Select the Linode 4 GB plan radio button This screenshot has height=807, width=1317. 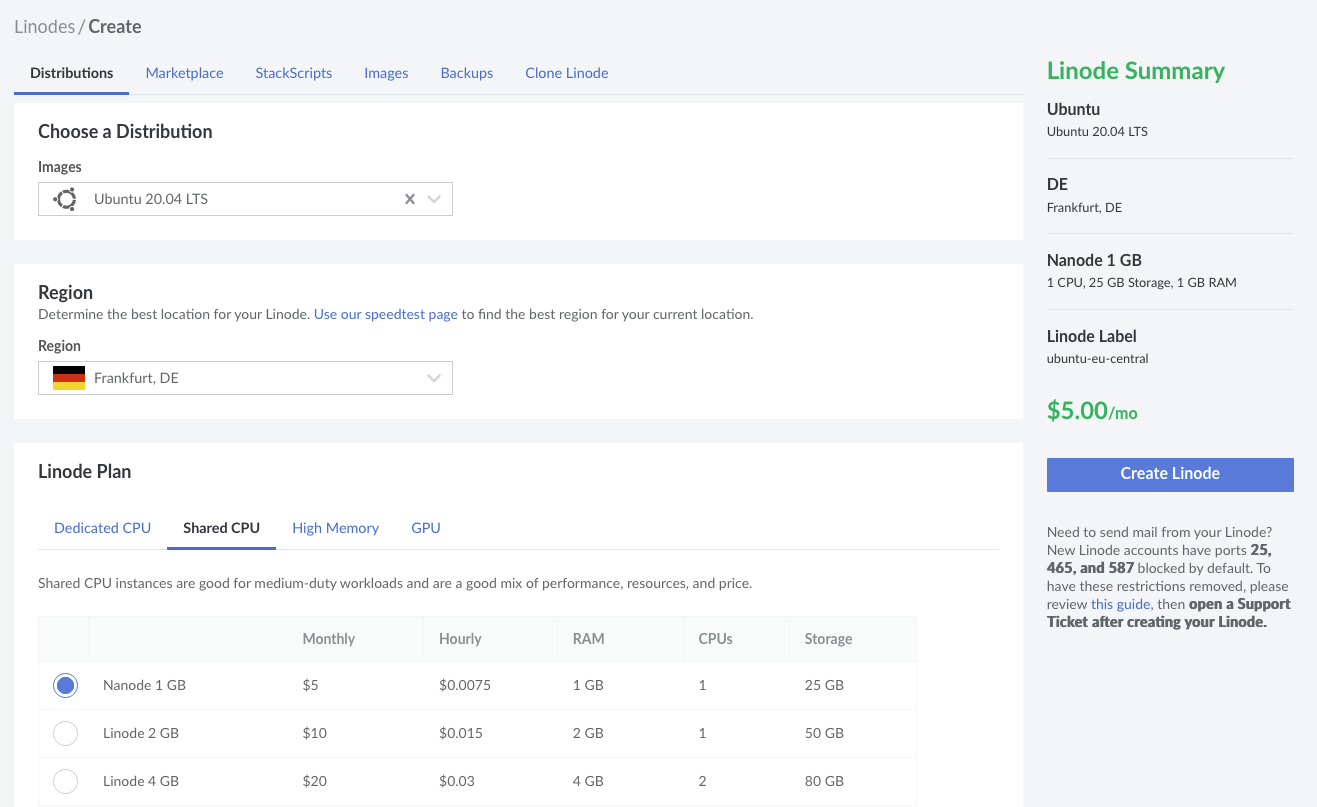(x=65, y=781)
